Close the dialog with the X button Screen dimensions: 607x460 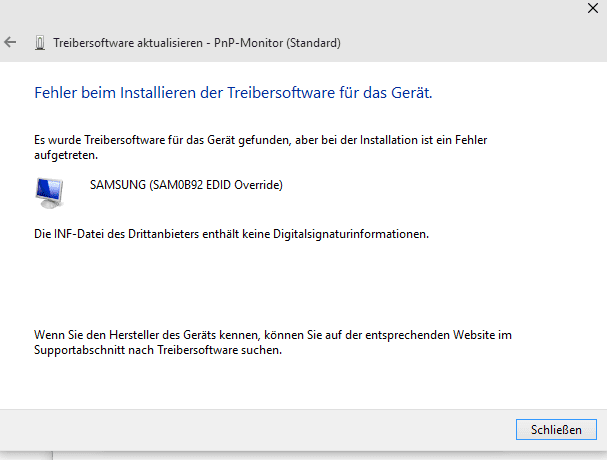coord(593,8)
